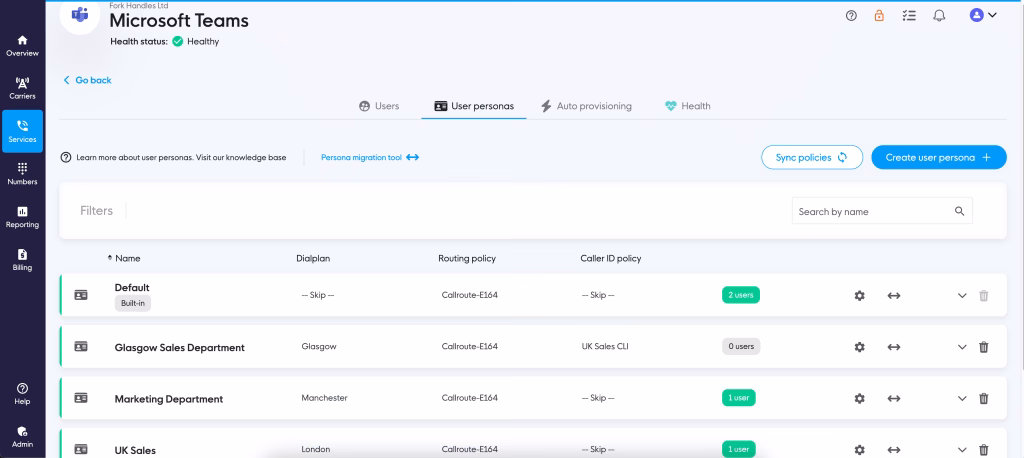Image resolution: width=1024 pixels, height=458 pixels.
Task: Open the notifications bell
Action: [x=939, y=16]
